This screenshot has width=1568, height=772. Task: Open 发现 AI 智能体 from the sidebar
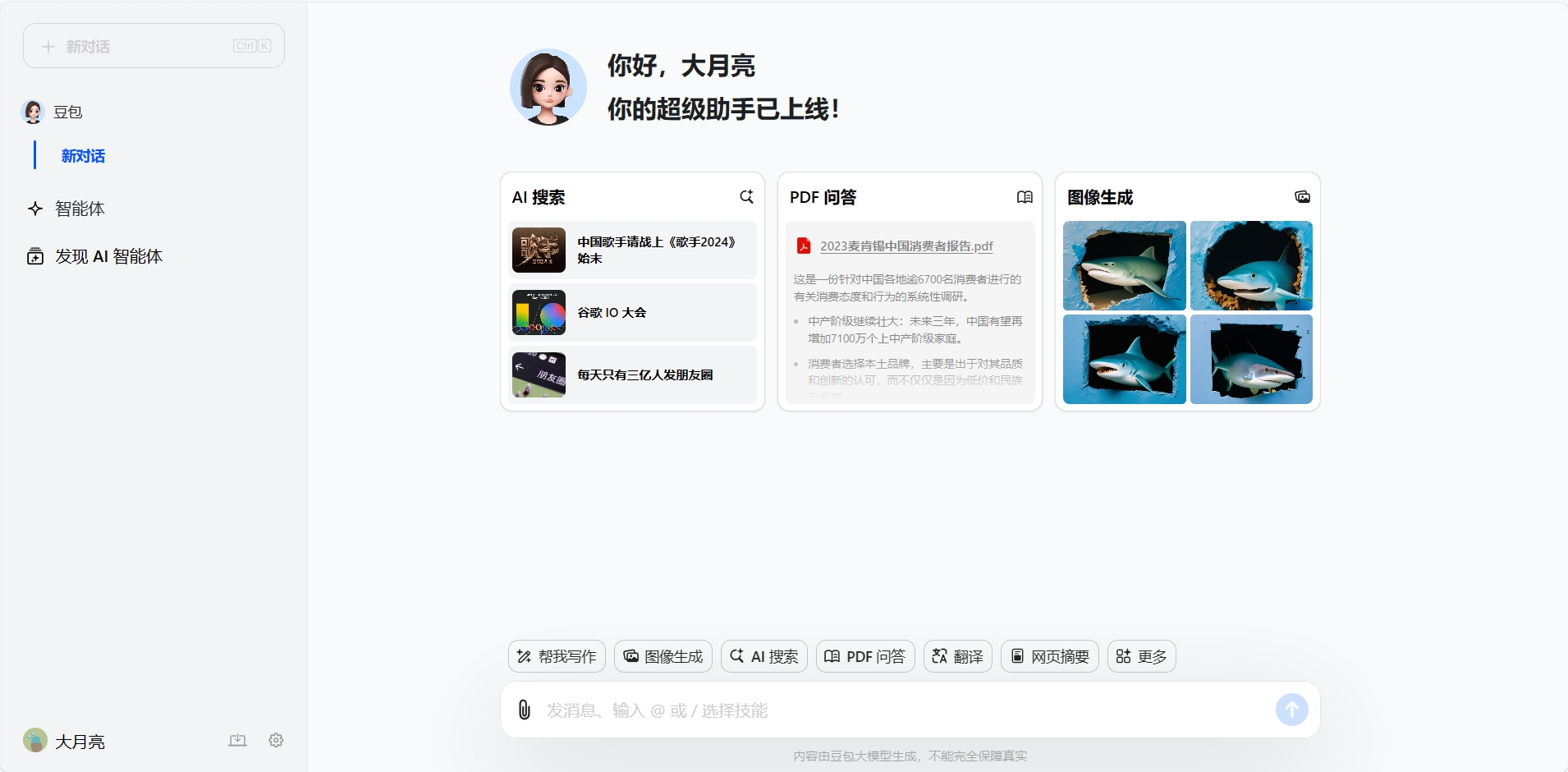(108, 255)
